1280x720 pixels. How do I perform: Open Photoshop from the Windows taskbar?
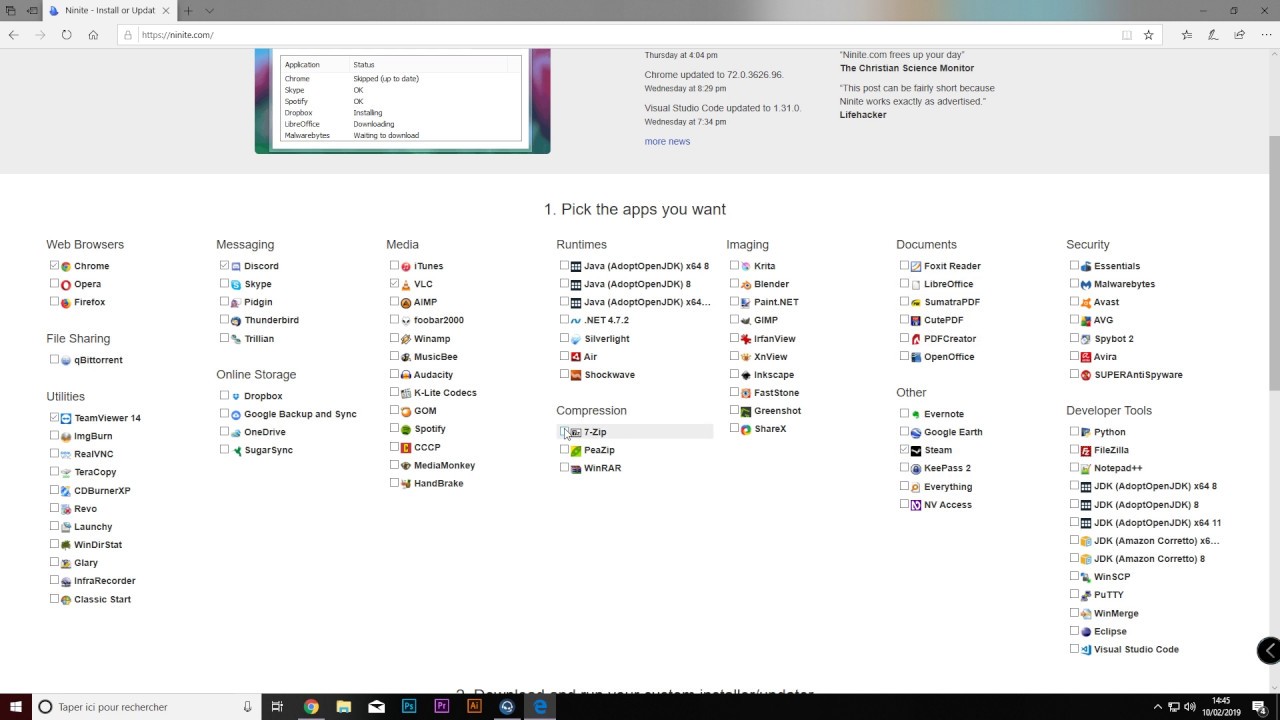tap(409, 706)
